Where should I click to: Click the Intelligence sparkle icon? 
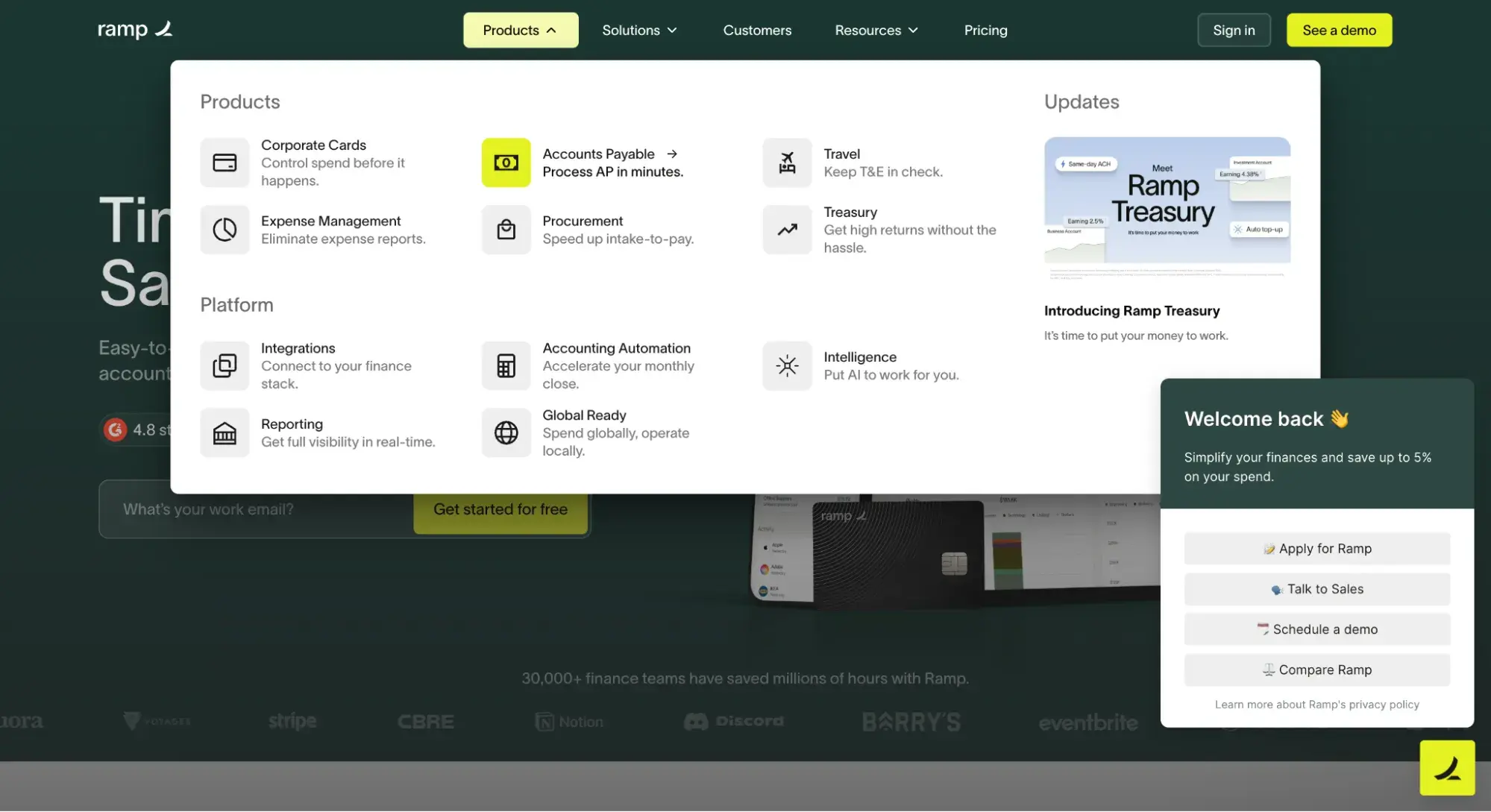(787, 365)
